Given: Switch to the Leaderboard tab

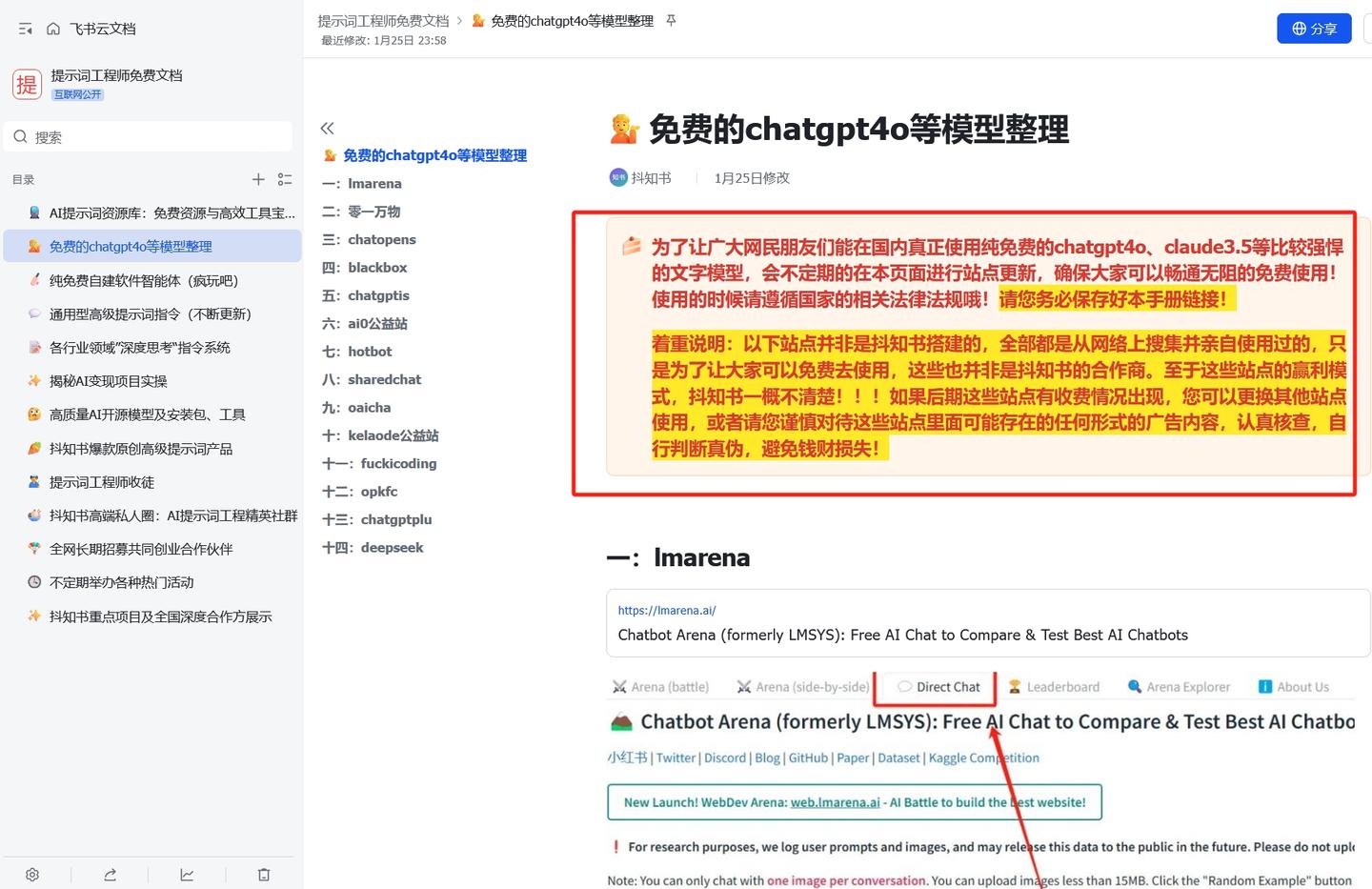Looking at the screenshot, I should tap(1062, 686).
